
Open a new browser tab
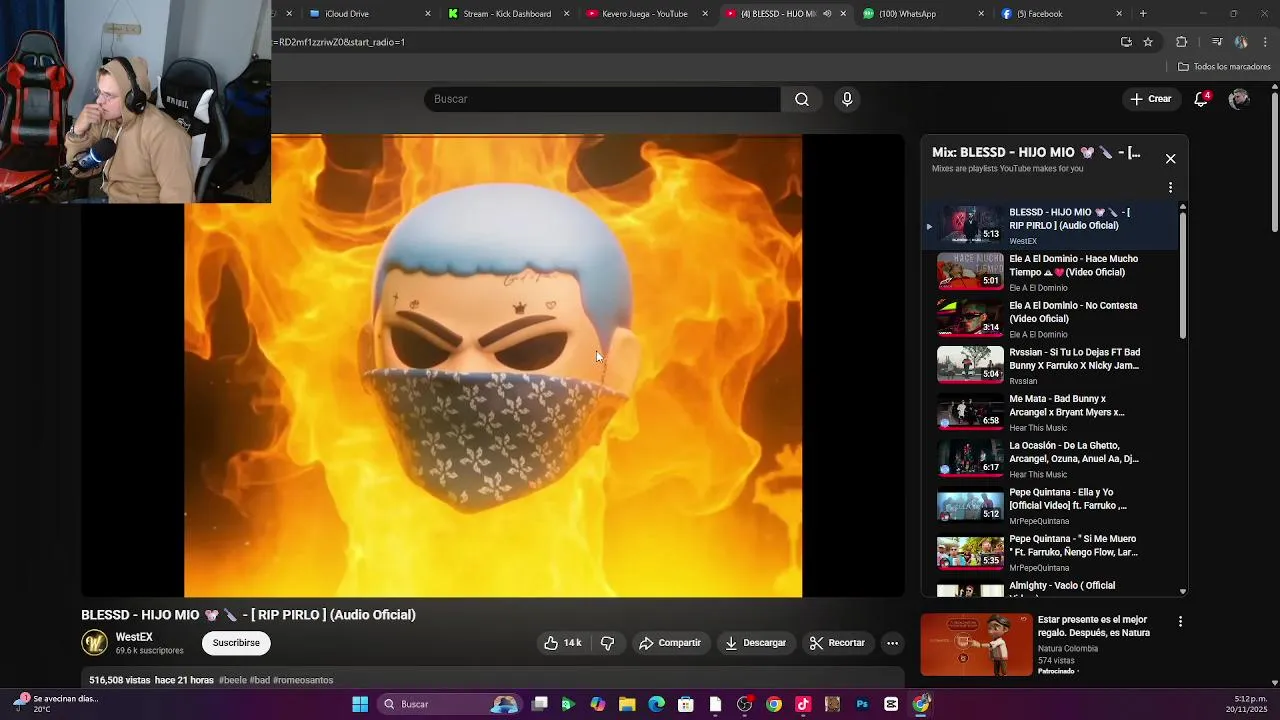point(1143,14)
